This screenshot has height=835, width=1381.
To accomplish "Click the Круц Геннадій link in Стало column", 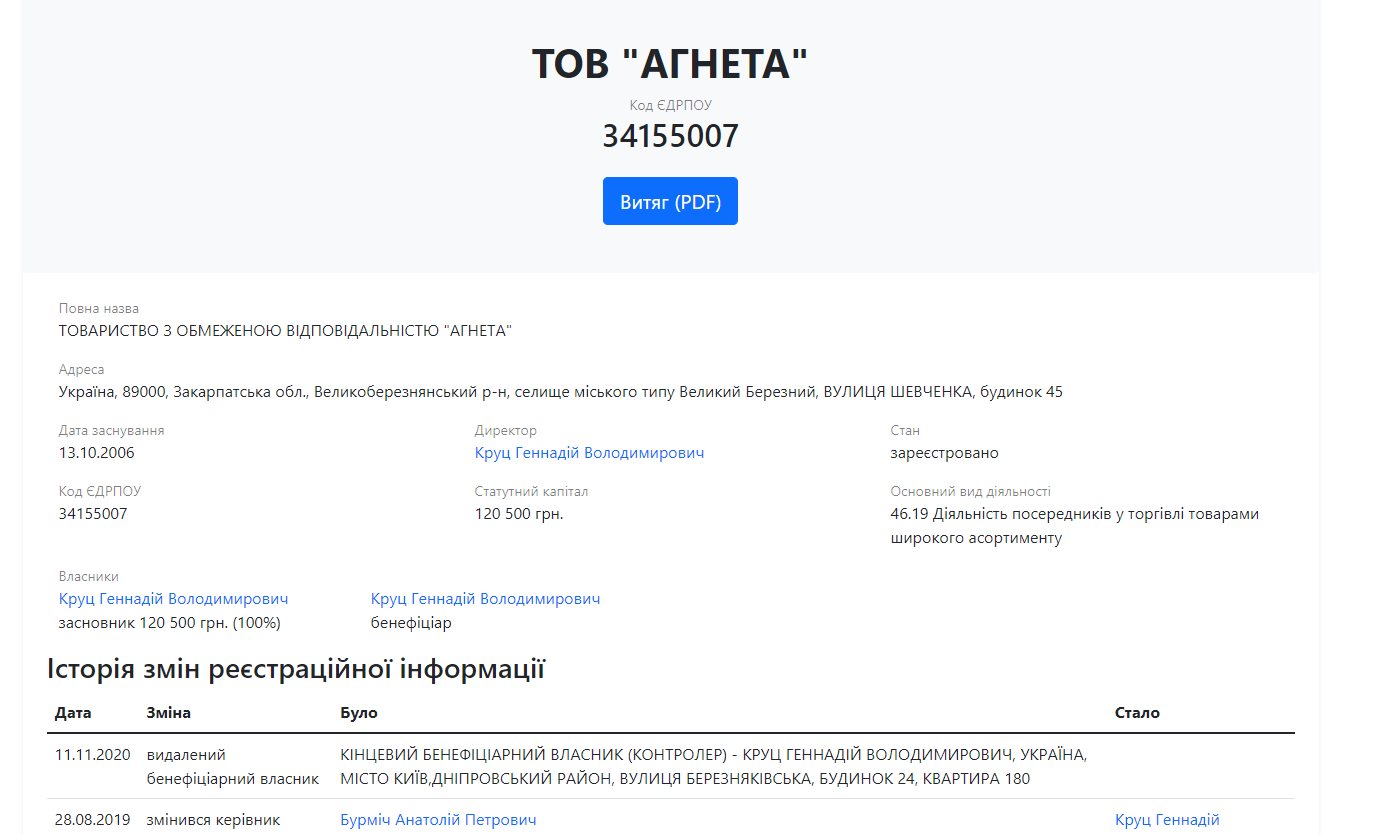I will tap(1167, 820).
